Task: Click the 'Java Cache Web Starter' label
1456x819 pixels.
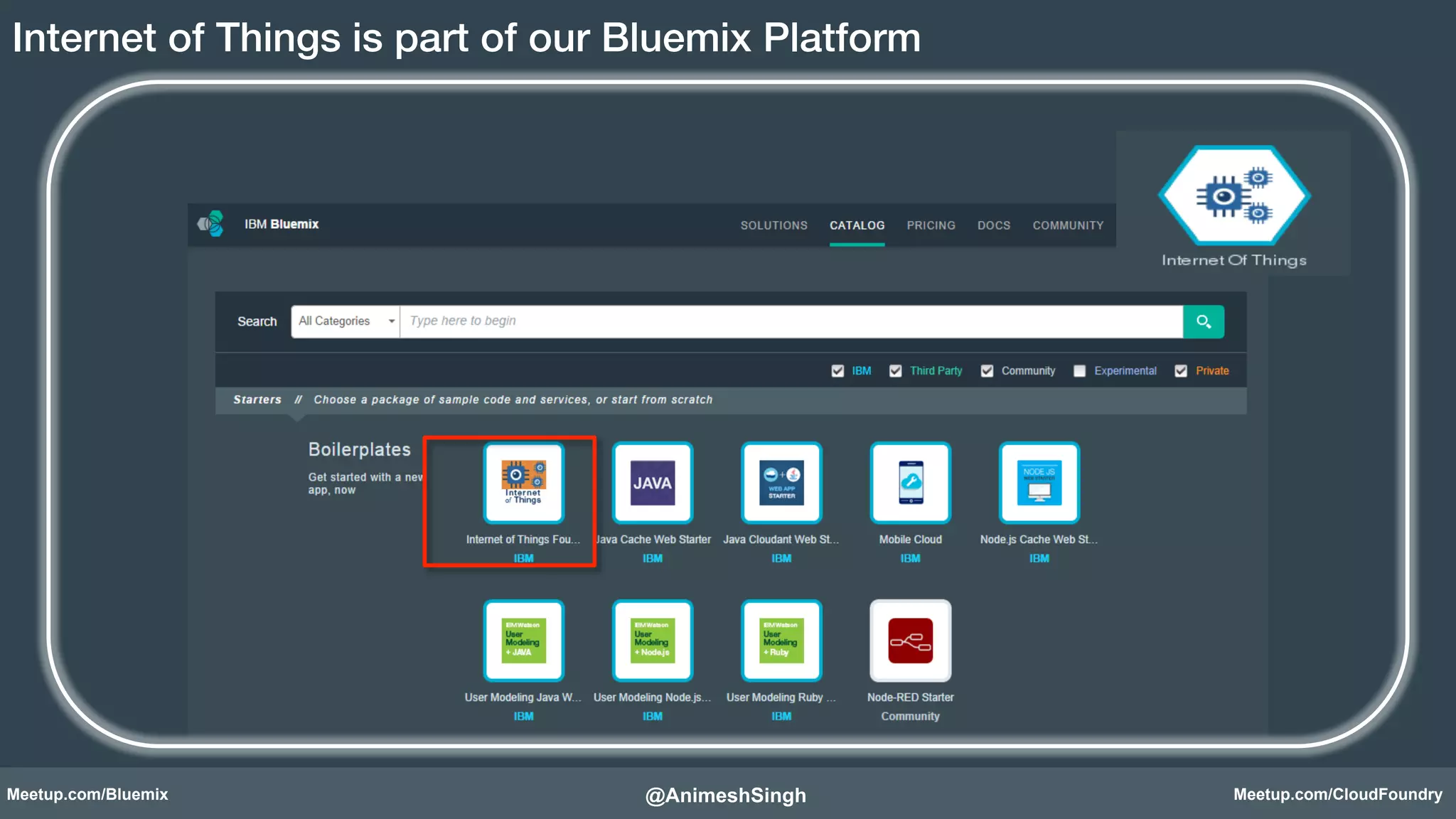Action: (653, 540)
